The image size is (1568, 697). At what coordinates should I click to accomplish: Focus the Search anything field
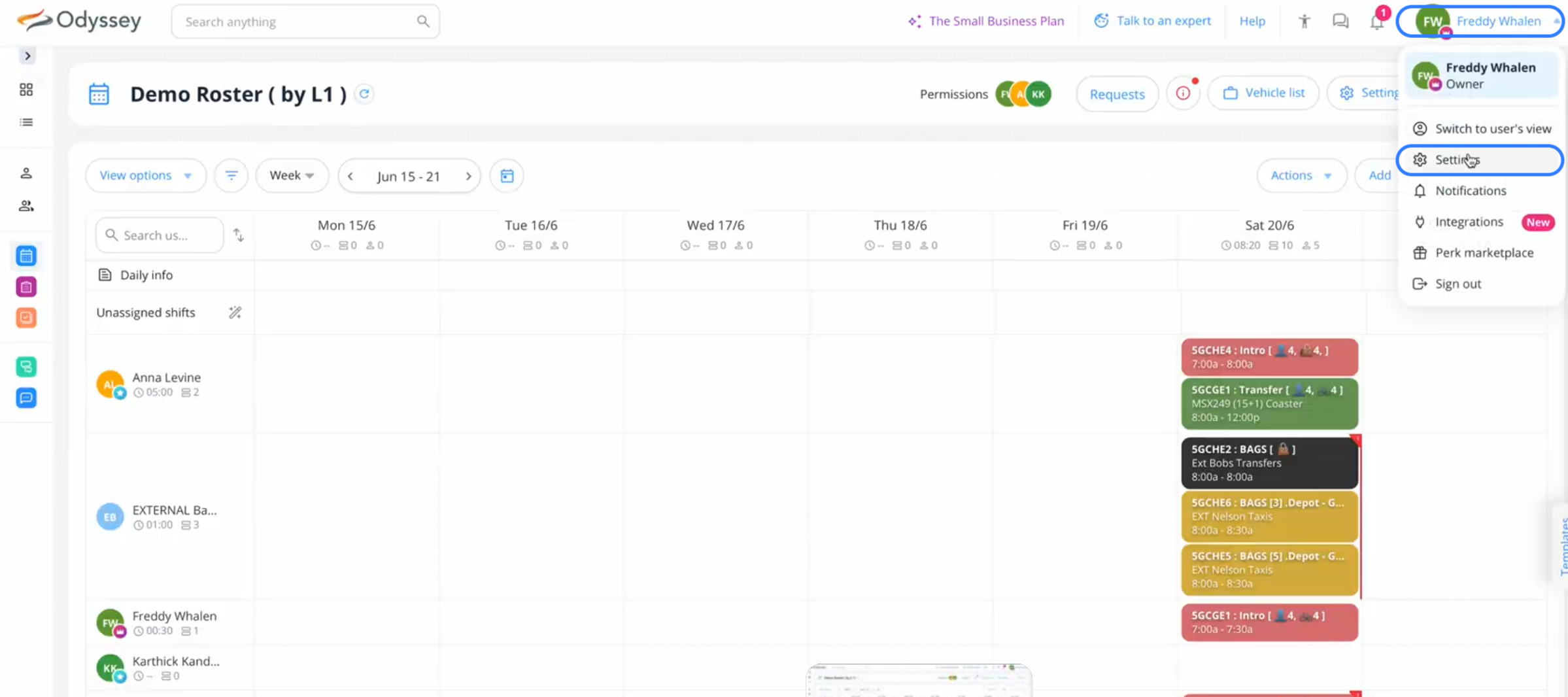tap(305, 22)
